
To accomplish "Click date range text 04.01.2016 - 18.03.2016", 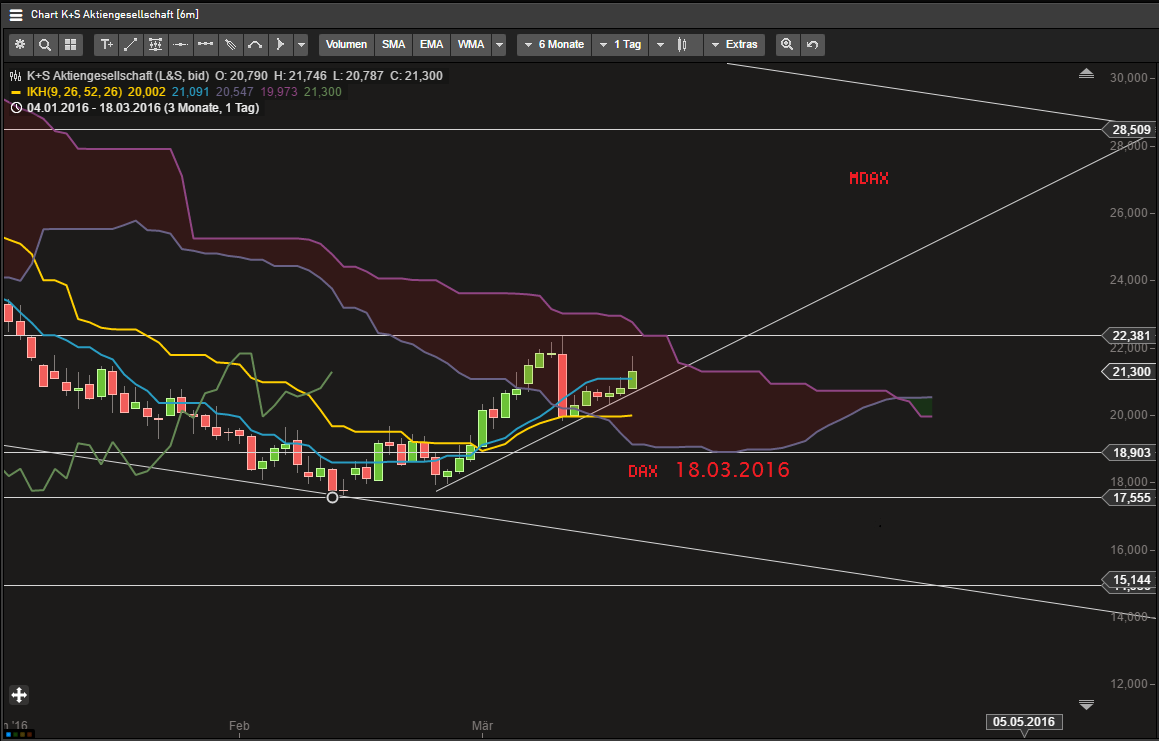I will [94, 108].
